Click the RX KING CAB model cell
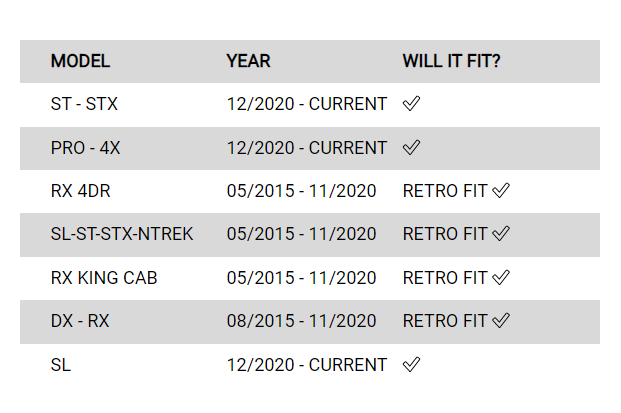 104,277
